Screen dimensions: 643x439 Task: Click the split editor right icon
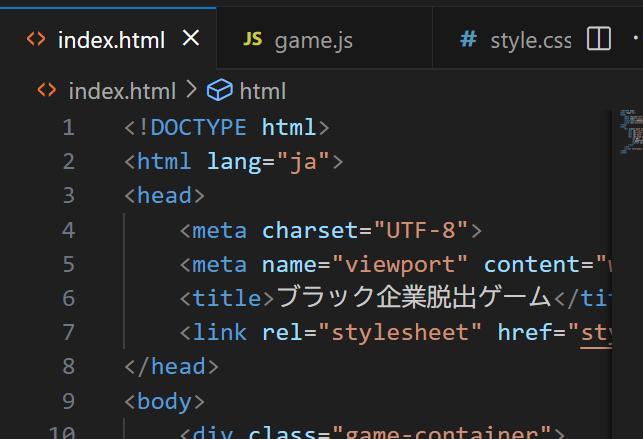click(x=599, y=39)
